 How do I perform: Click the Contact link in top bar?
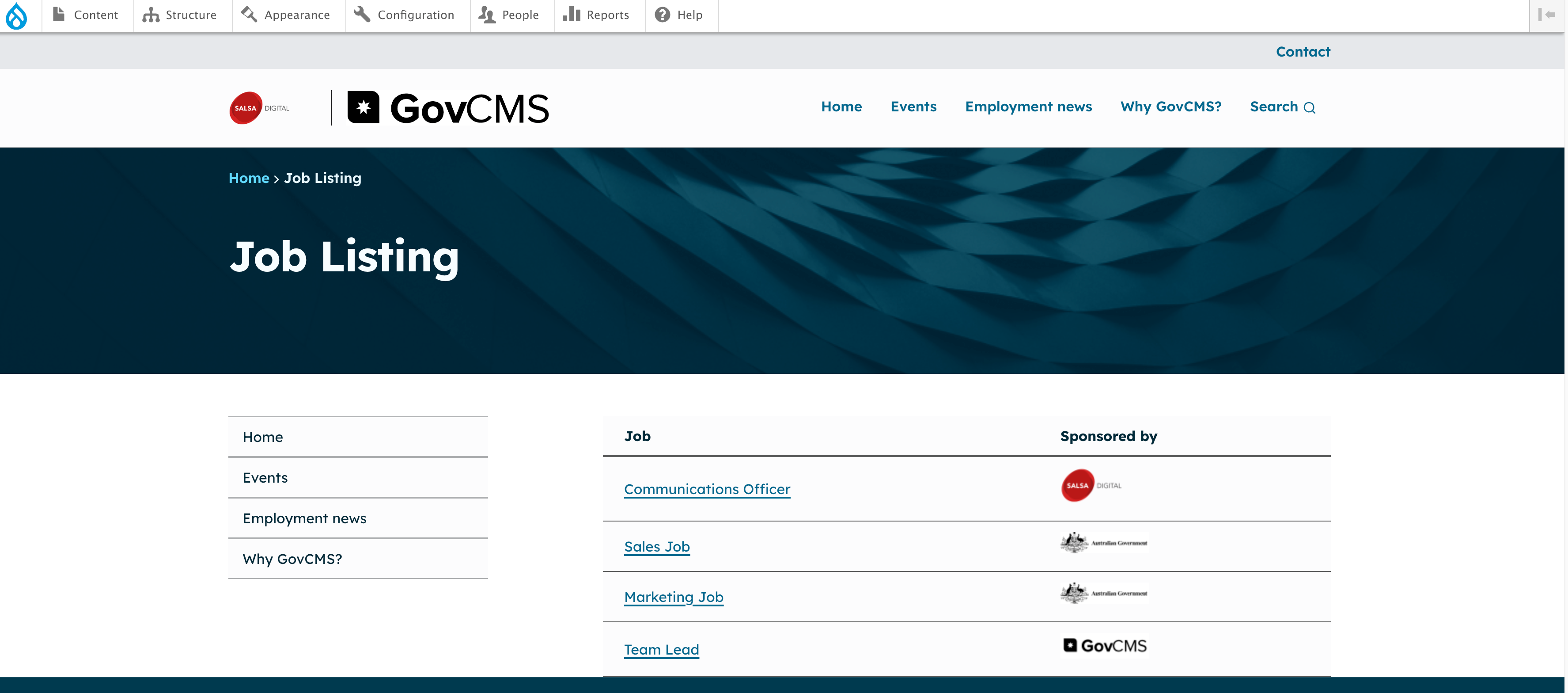pos(1303,52)
